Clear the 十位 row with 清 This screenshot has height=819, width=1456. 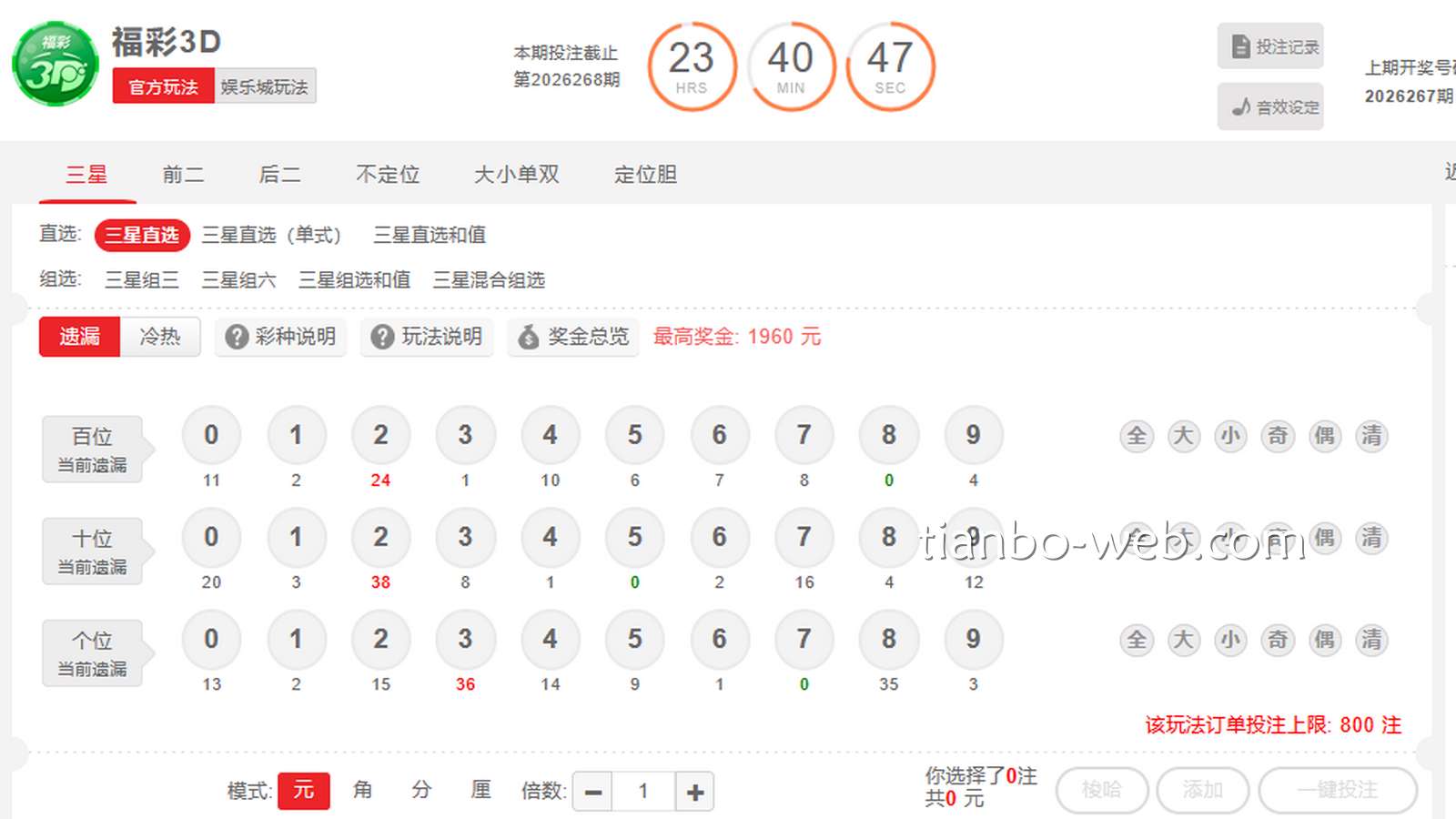(1371, 538)
